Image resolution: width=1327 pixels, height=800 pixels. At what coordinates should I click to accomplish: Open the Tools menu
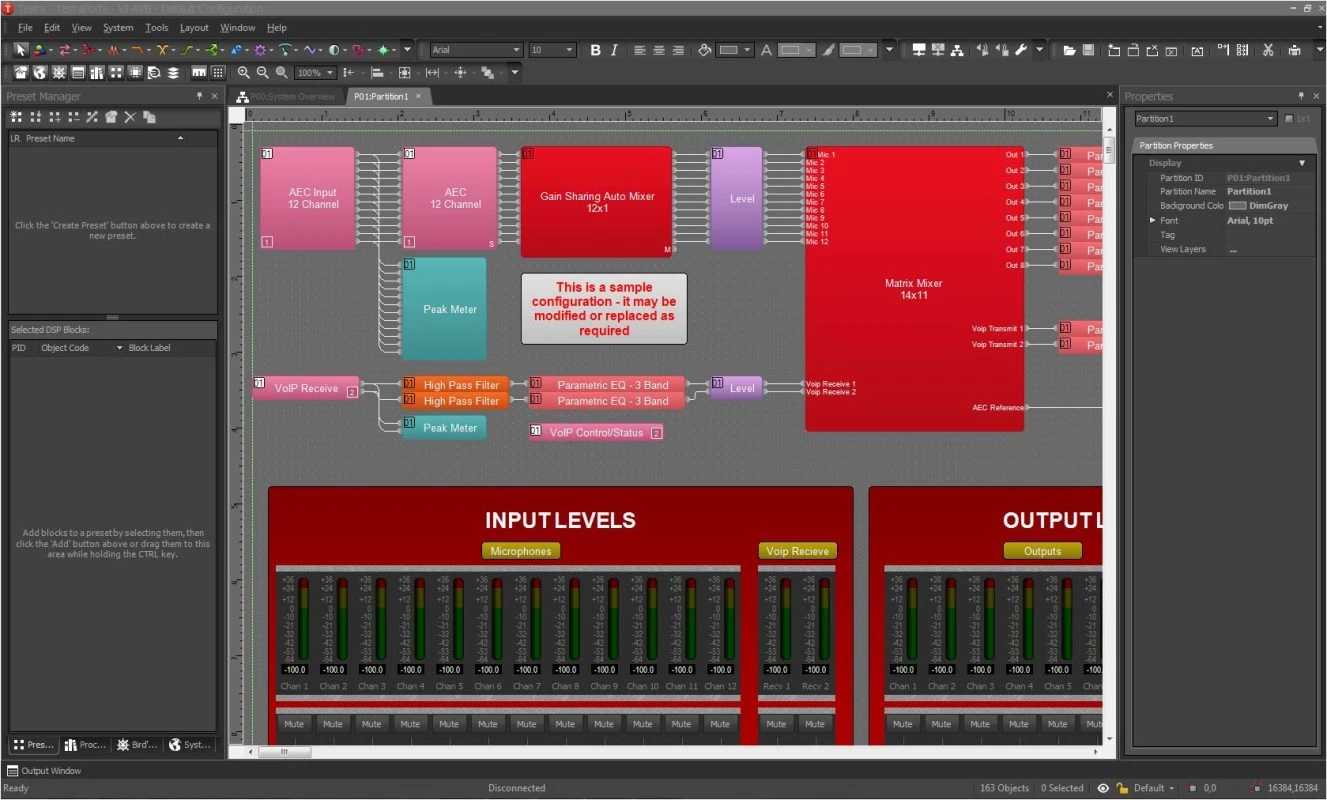(x=157, y=28)
